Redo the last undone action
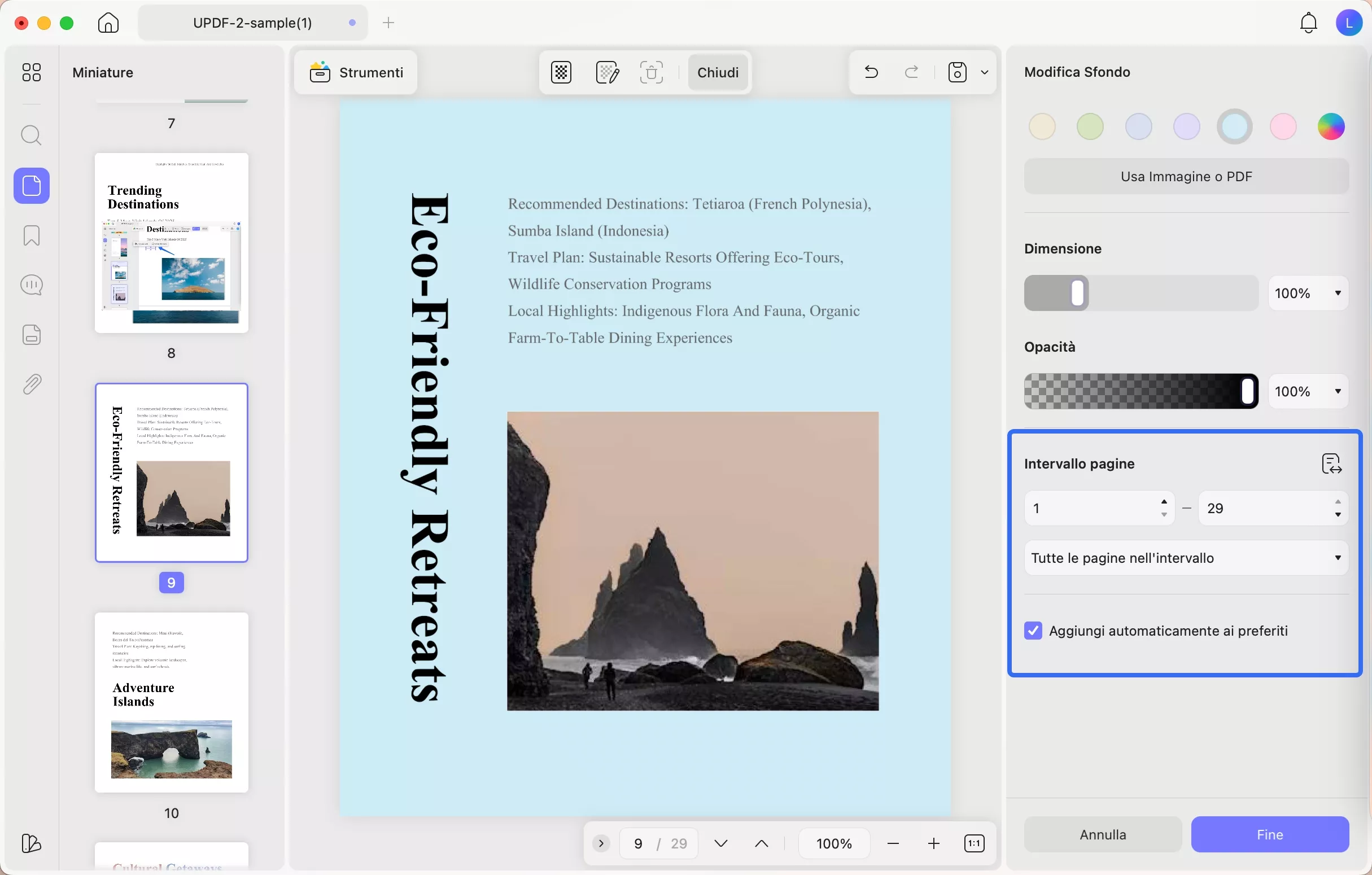 pyautogui.click(x=911, y=72)
